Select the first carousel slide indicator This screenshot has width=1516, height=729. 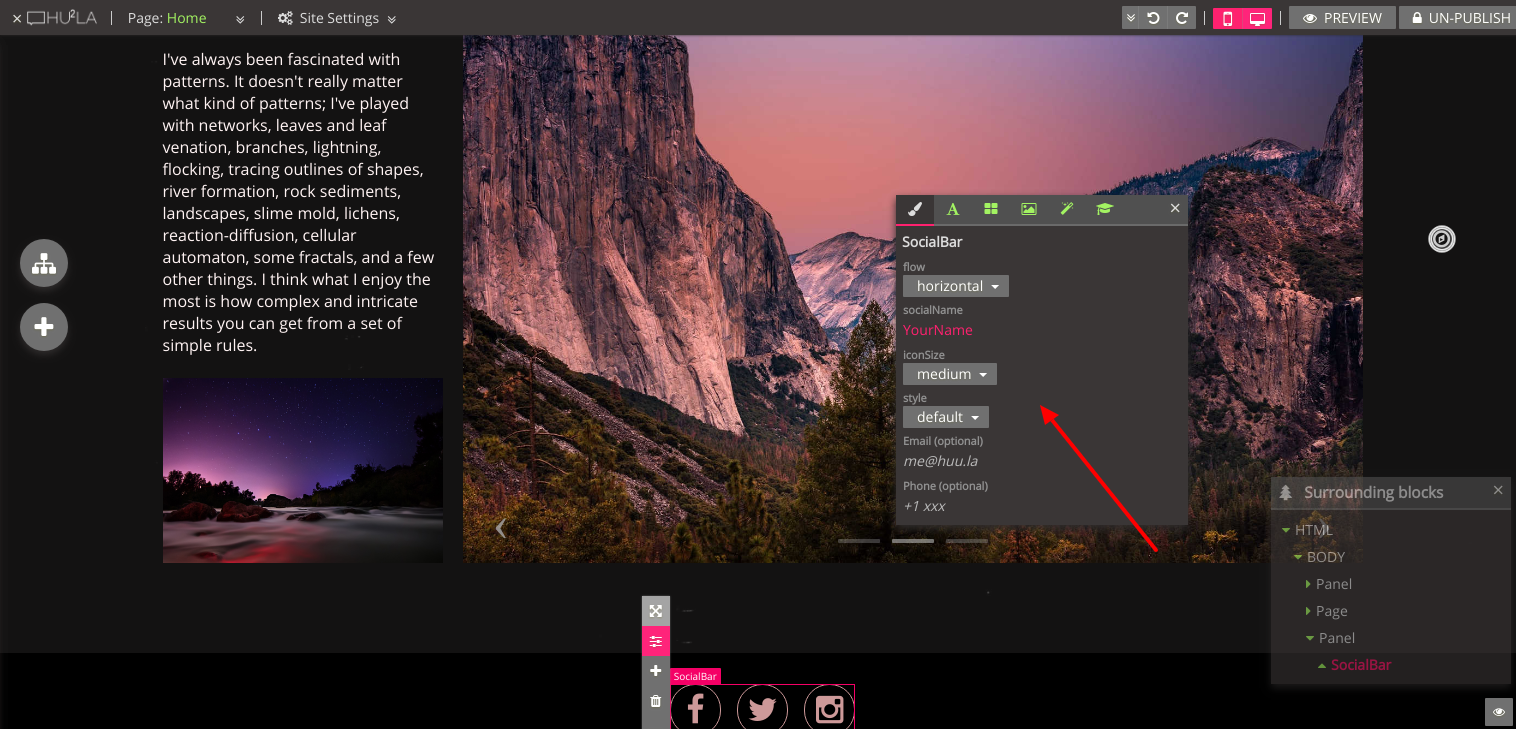859,541
